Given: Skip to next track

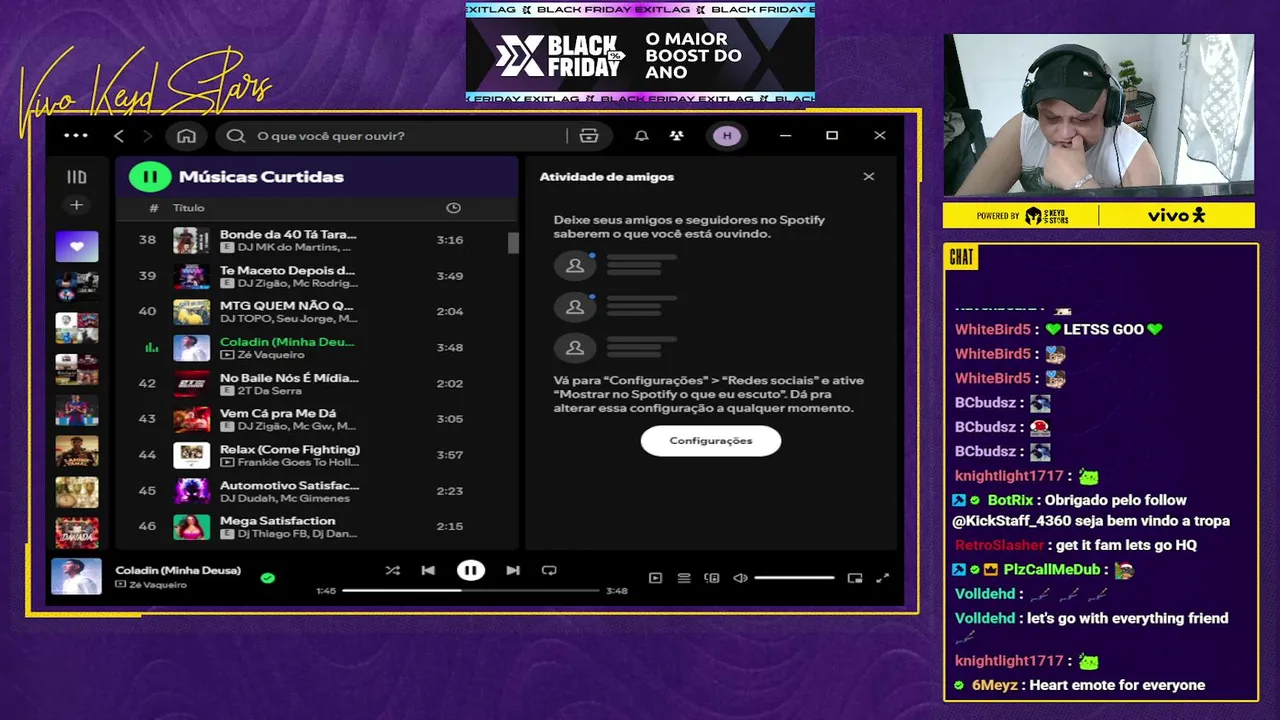Looking at the screenshot, I should point(513,571).
